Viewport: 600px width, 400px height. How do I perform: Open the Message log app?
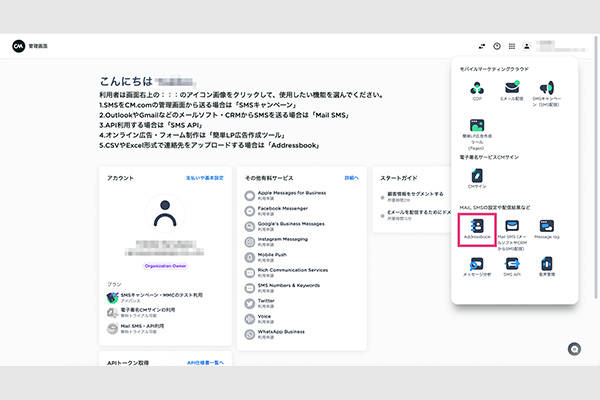tap(546, 227)
